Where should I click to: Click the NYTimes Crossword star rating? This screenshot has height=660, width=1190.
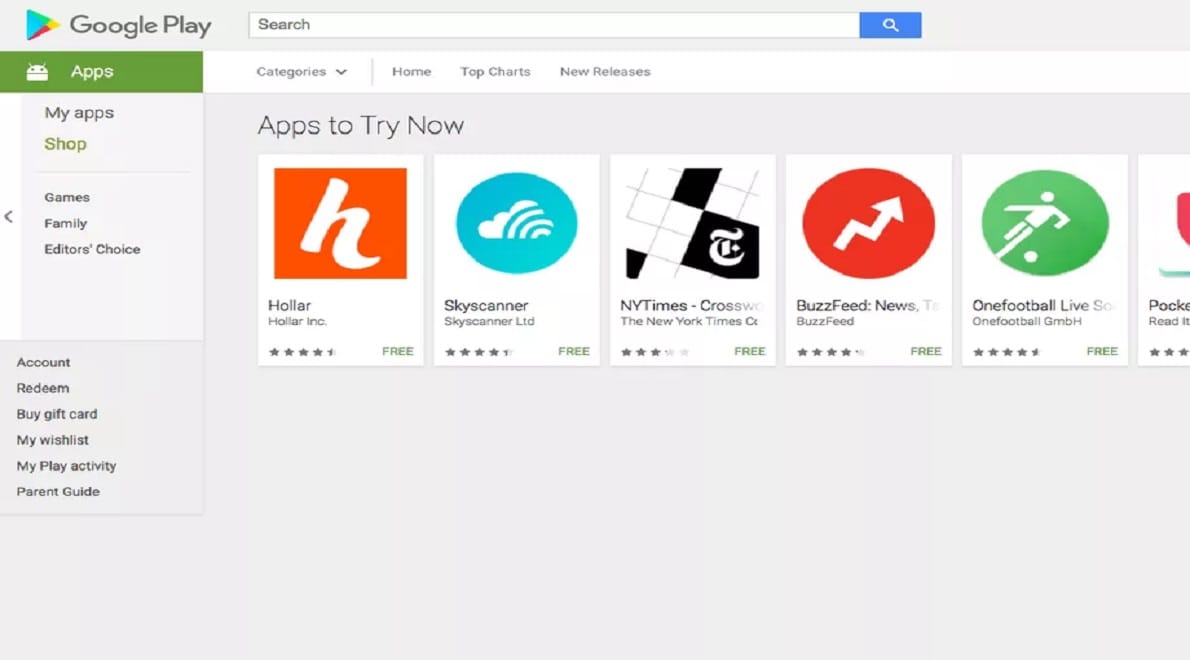655,352
